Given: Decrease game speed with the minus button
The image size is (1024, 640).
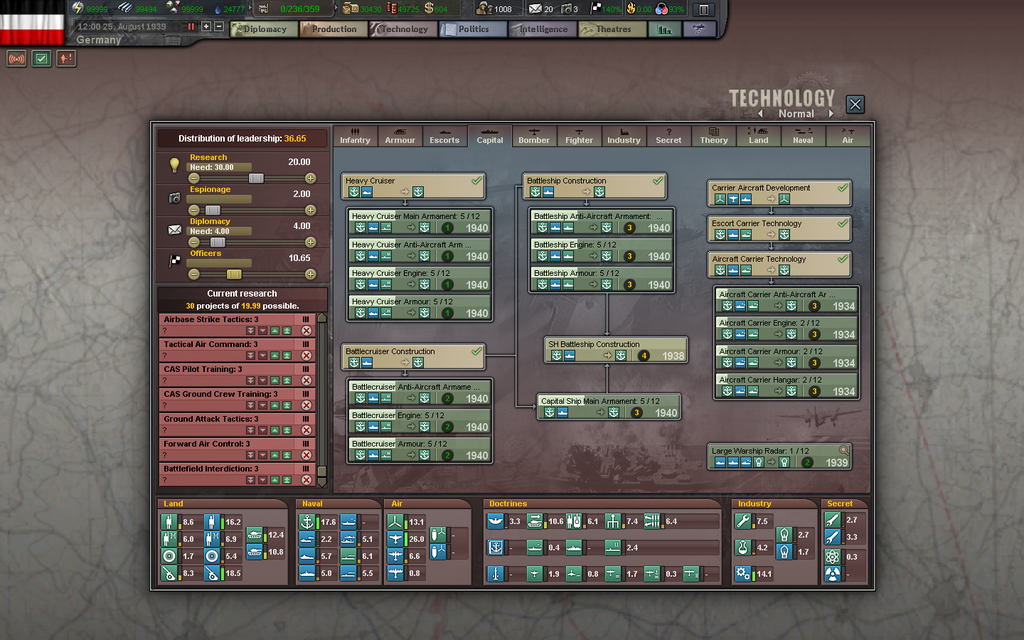Looking at the screenshot, I should pos(219,27).
